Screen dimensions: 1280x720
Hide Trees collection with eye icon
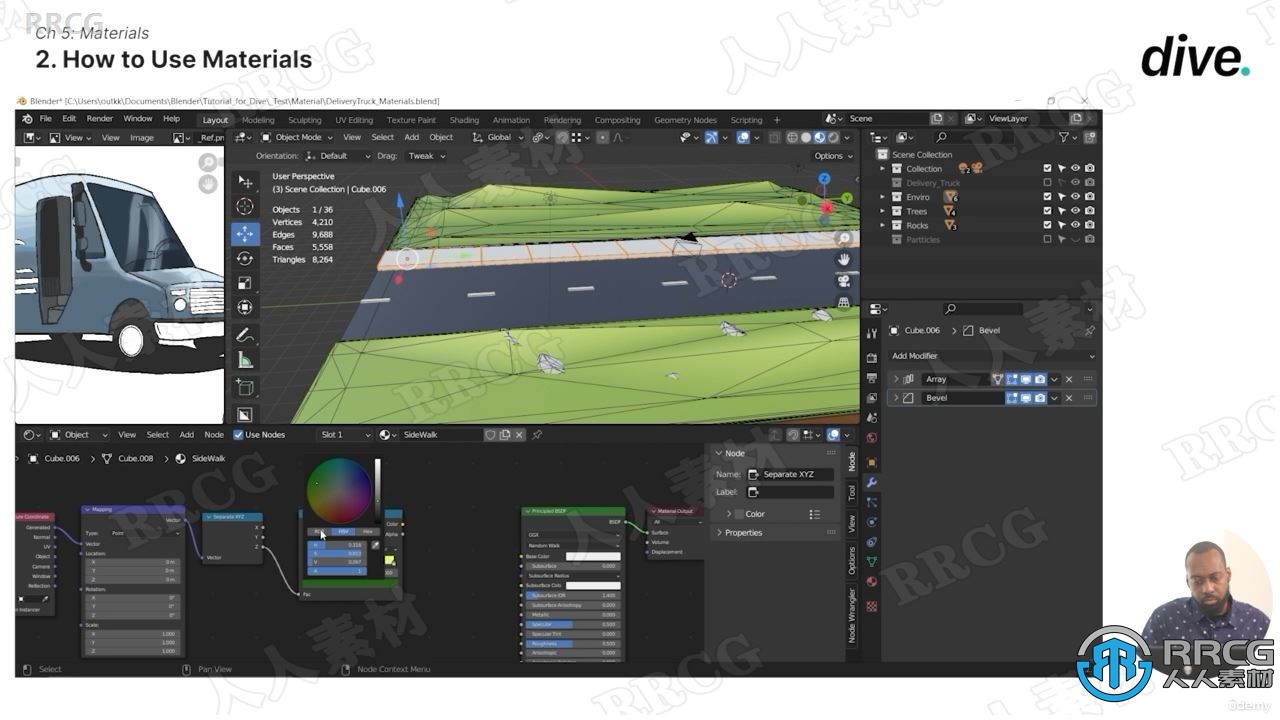pyautogui.click(x=1075, y=211)
